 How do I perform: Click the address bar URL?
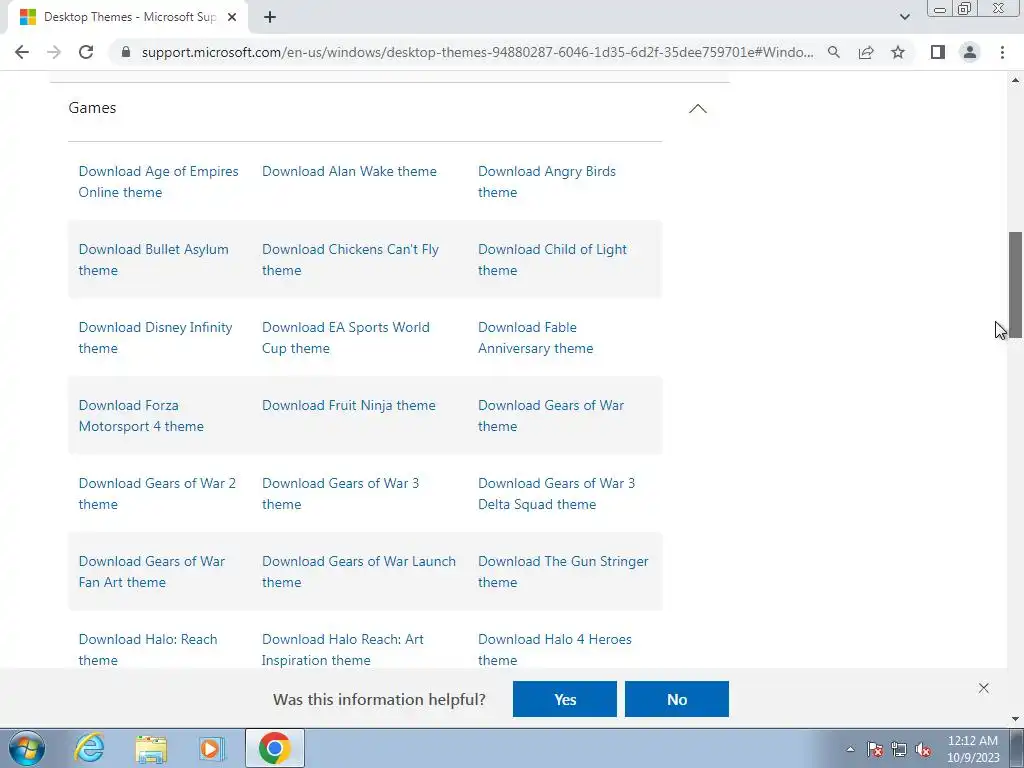[477, 52]
